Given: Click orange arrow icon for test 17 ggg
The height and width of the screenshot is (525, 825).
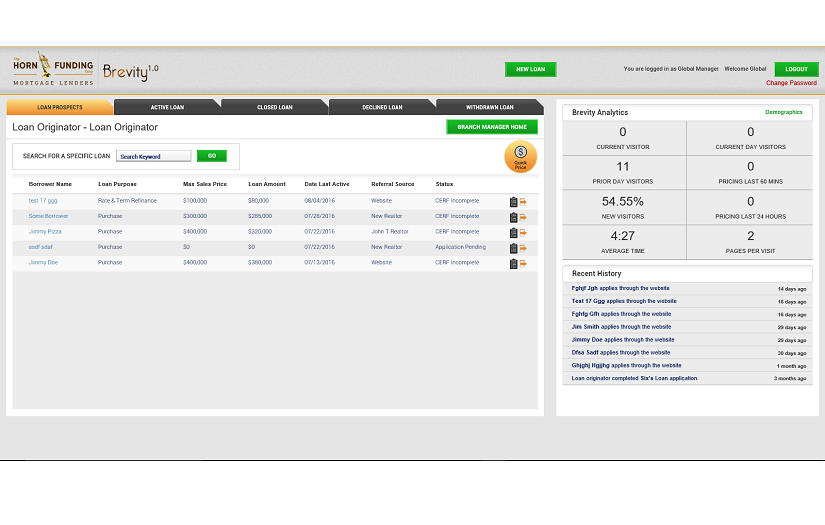Looking at the screenshot, I should point(523,201).
